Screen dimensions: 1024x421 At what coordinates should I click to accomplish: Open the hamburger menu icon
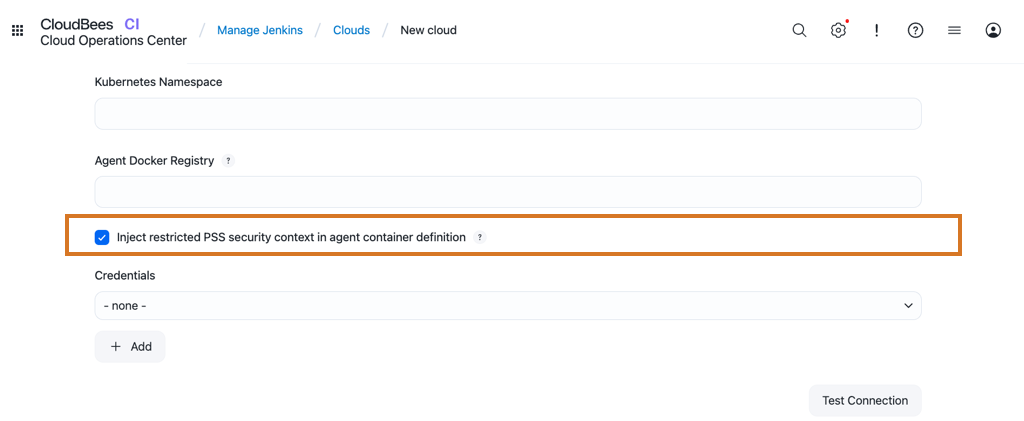pos(954,31)
